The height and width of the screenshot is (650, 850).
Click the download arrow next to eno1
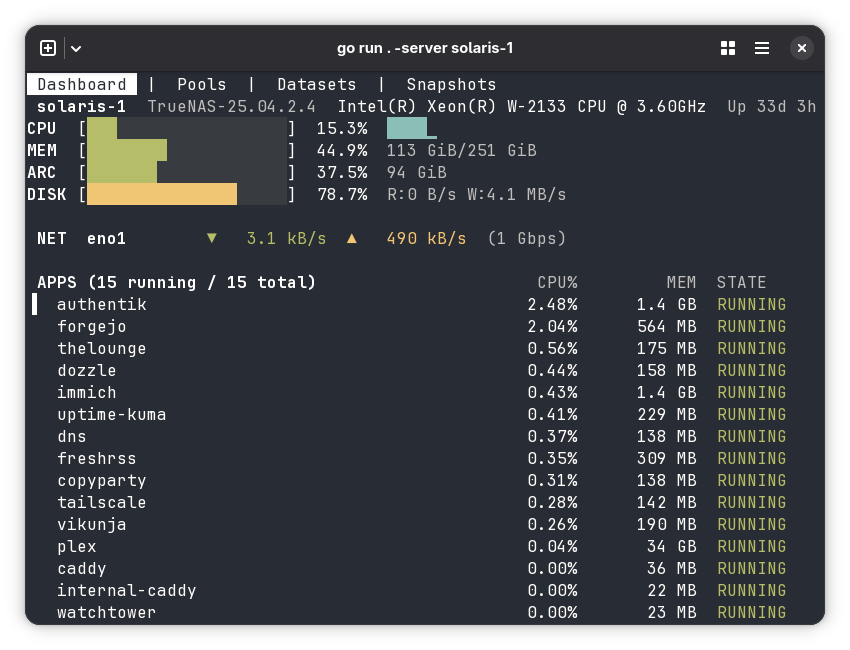(212, 239)
